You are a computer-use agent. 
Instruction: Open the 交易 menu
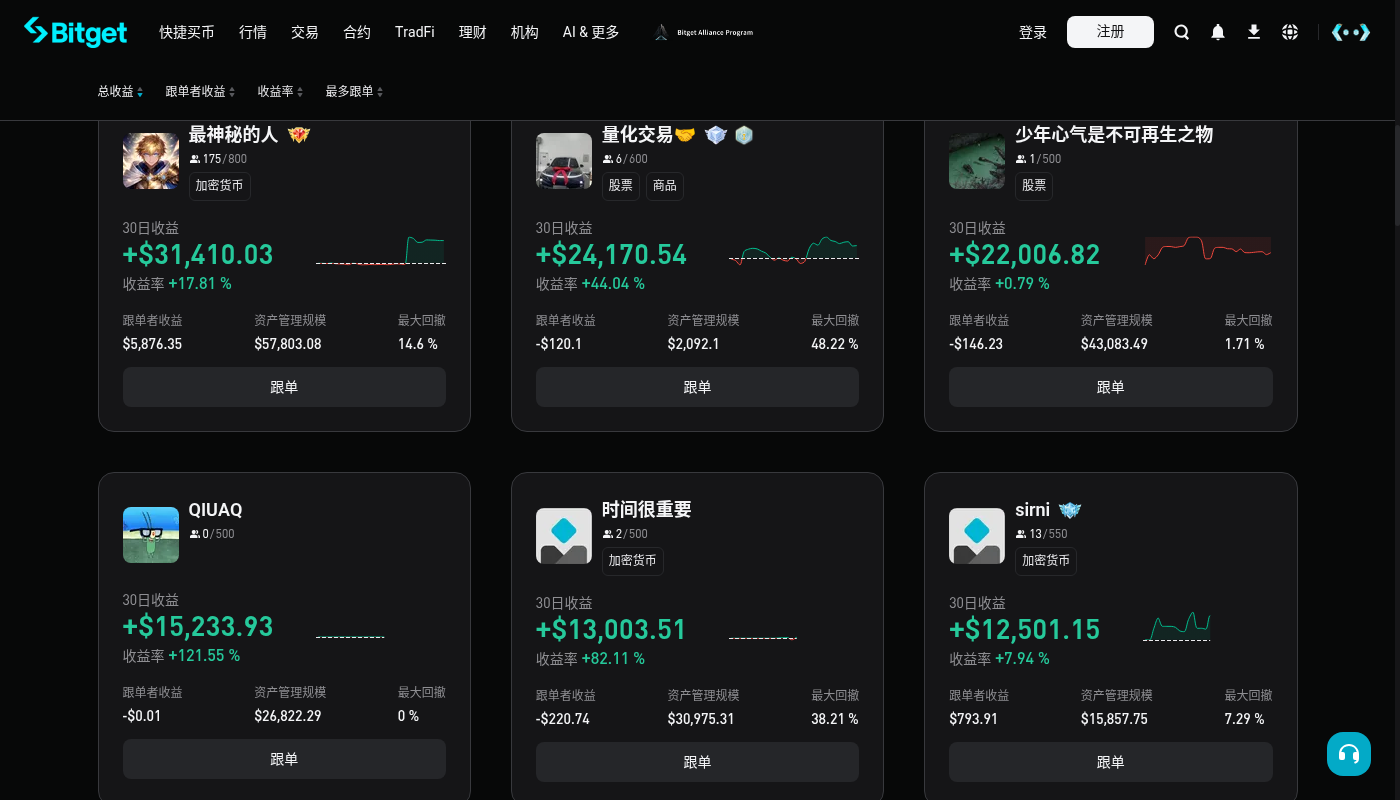click(x=305, y=32)
